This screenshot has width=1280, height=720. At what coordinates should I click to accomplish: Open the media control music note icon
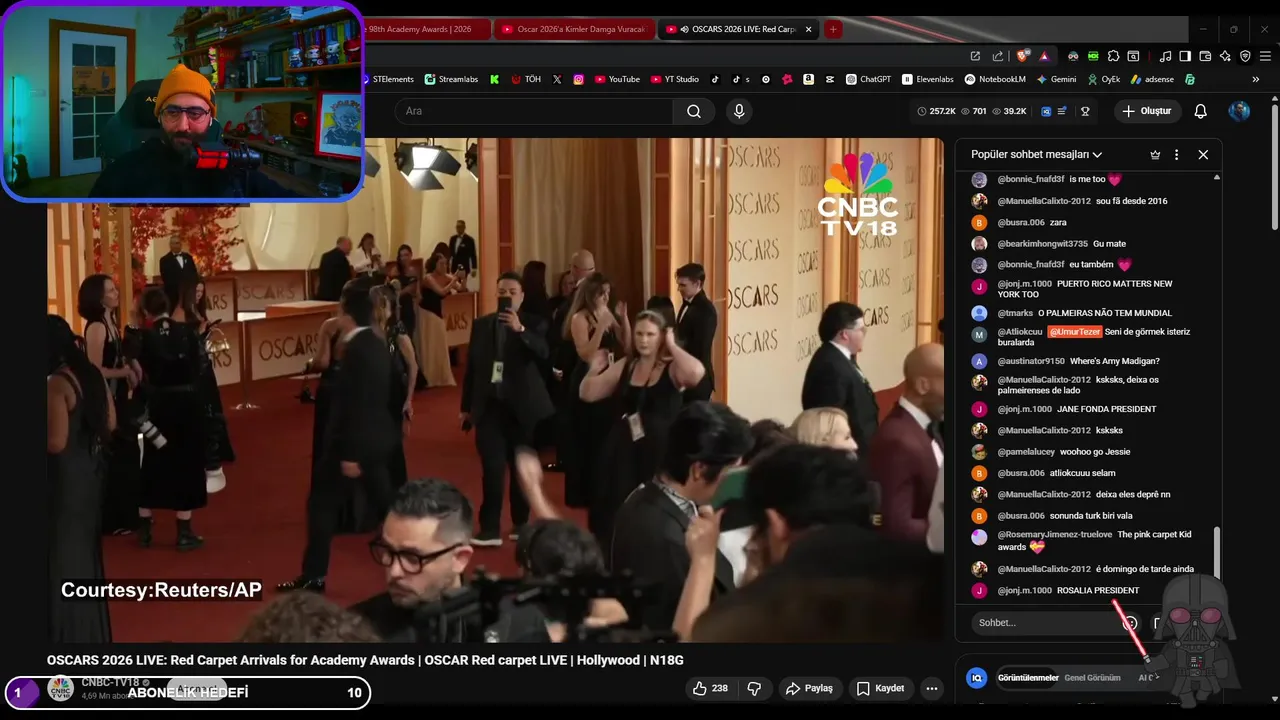1165,56
